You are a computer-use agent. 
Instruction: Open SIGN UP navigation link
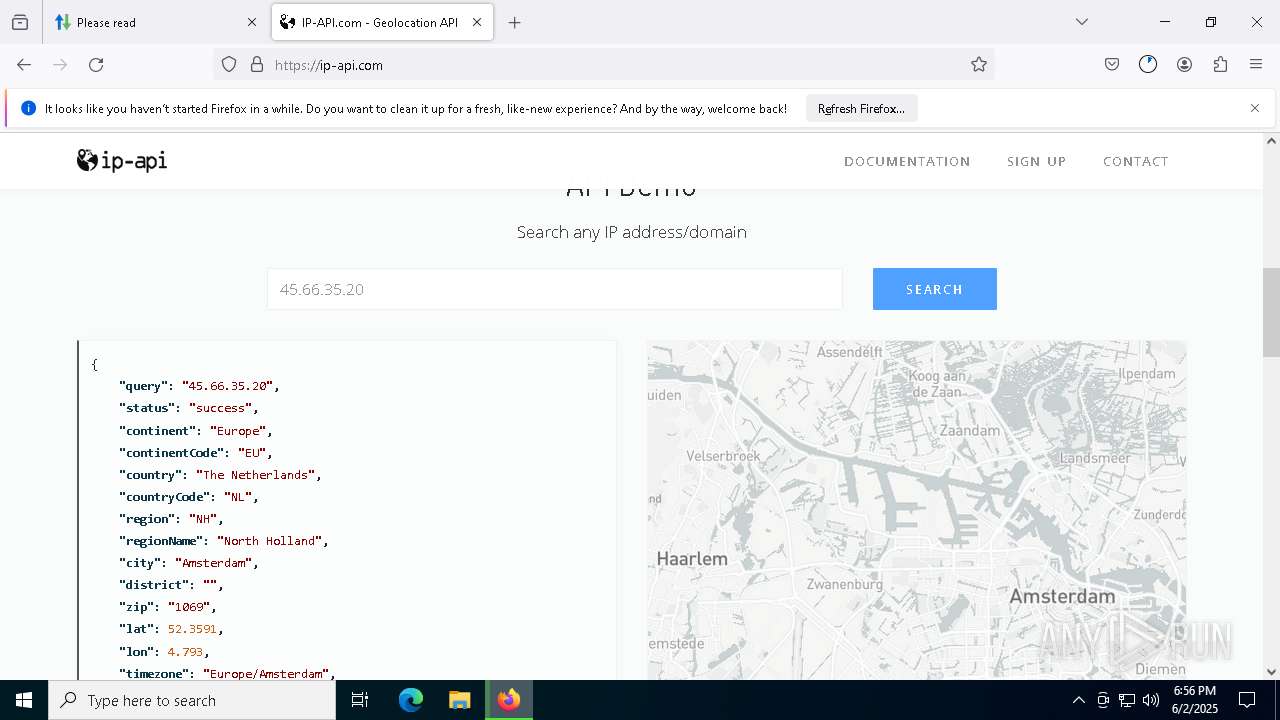click(x=1036, y=161)
